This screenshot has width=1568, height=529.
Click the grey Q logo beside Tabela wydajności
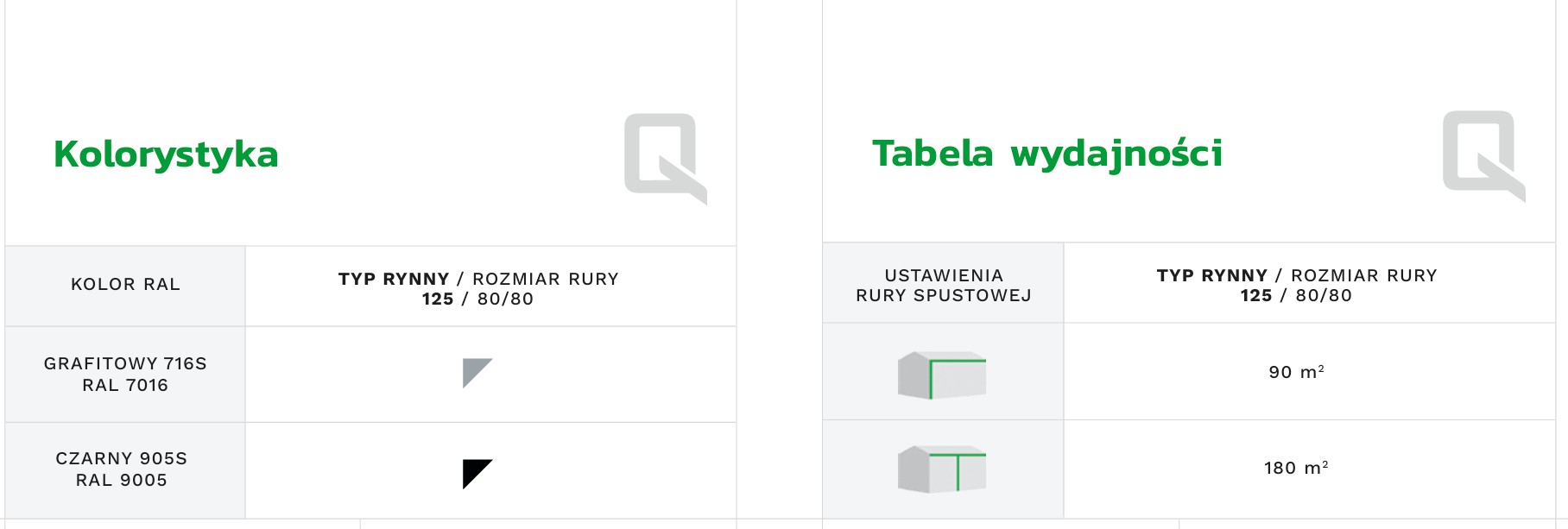(x=1483, y=155)
